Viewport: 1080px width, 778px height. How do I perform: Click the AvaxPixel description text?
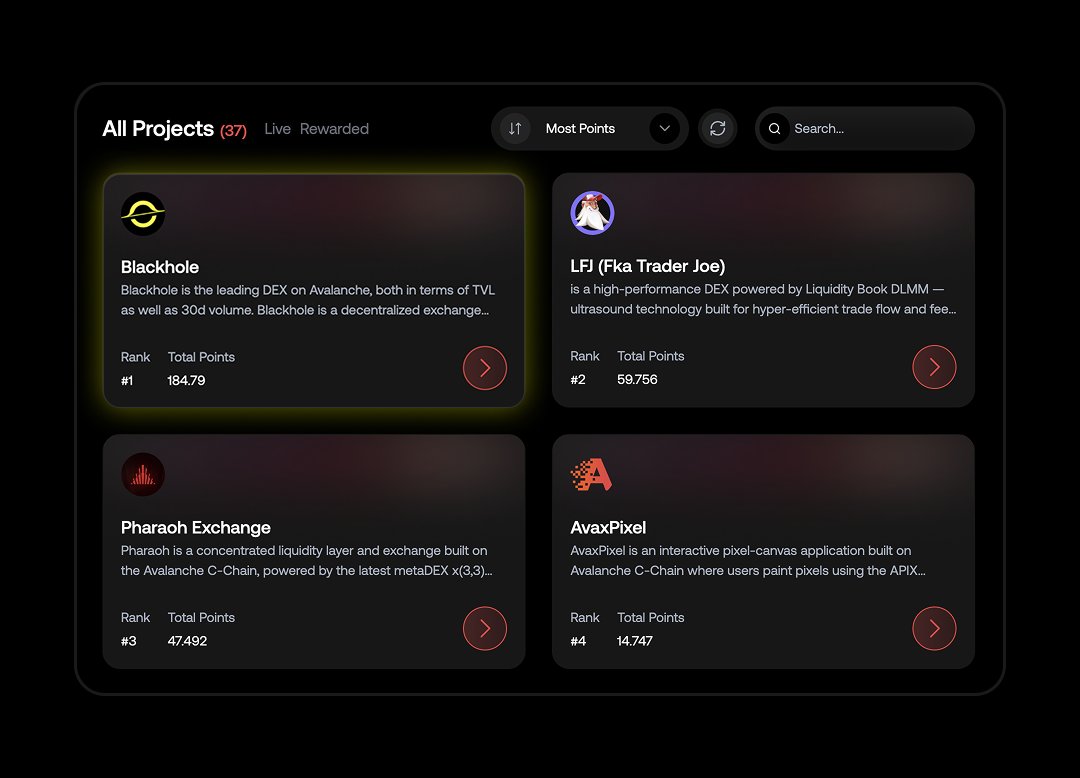(748, 560)
